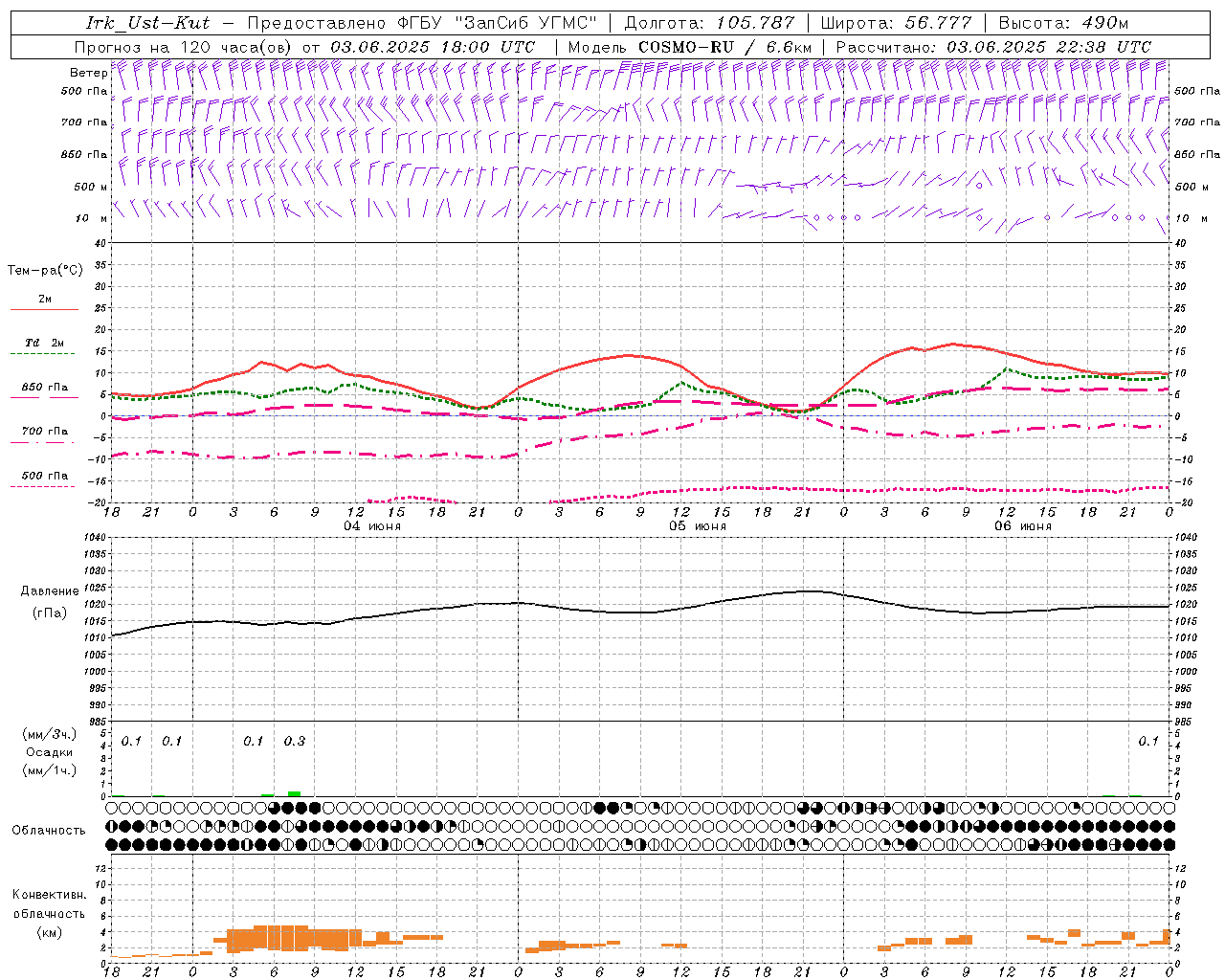The width and height of the screenshot is (1225, 980).
Task: Select the "Осадки" precipitation label
Action: tap(49, 752)
